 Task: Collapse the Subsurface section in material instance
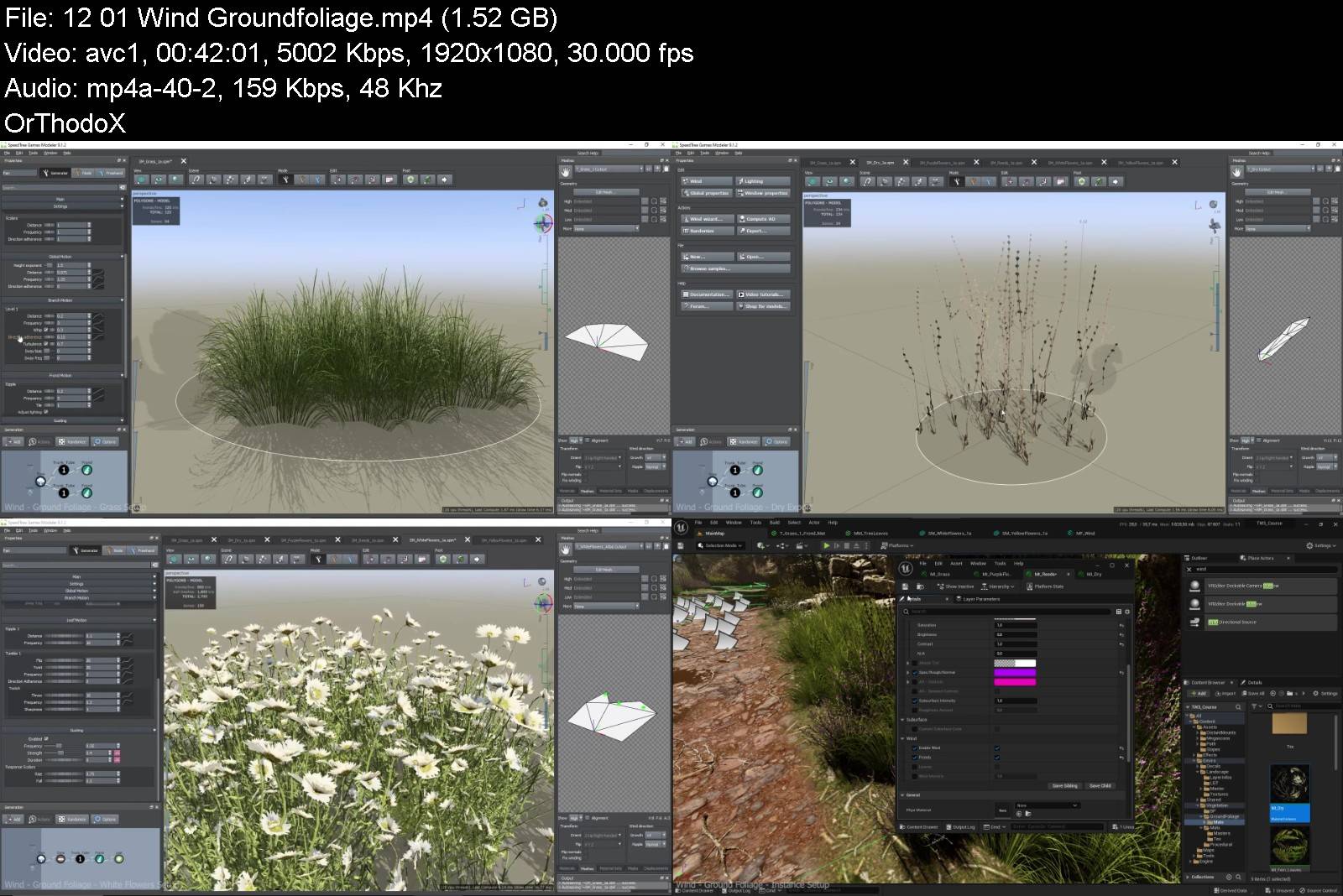point(904,720)
